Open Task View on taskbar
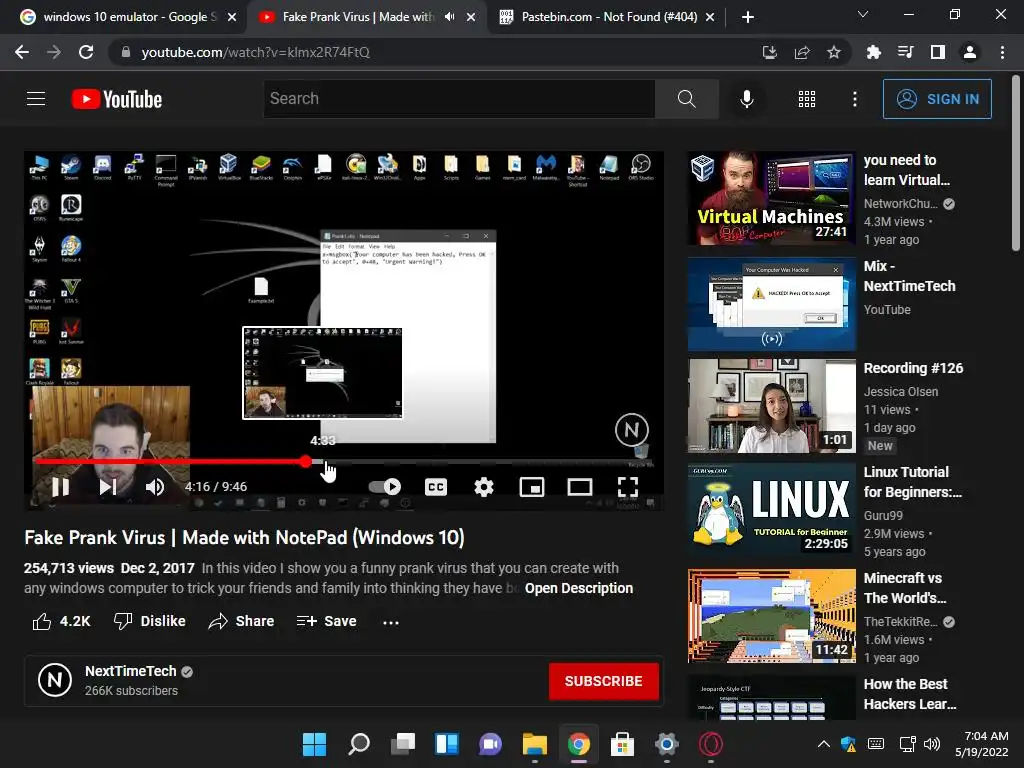The image size is (1024, 768). click(403, 744)
